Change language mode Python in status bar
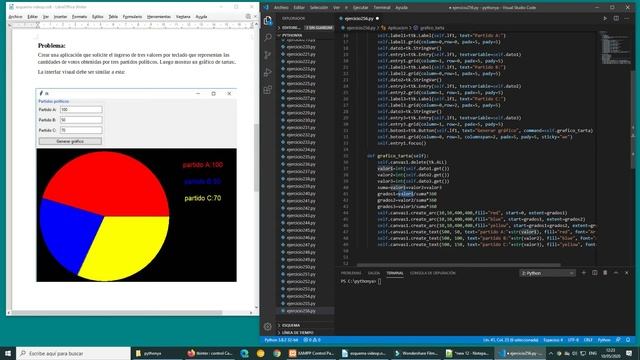640x360 pixels. click(604, 340)
